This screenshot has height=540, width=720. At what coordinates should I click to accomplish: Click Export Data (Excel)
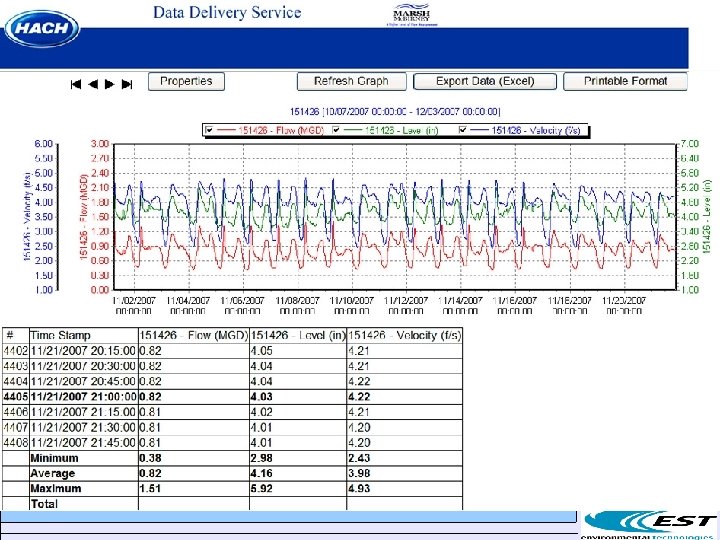[x=485, y=81]
